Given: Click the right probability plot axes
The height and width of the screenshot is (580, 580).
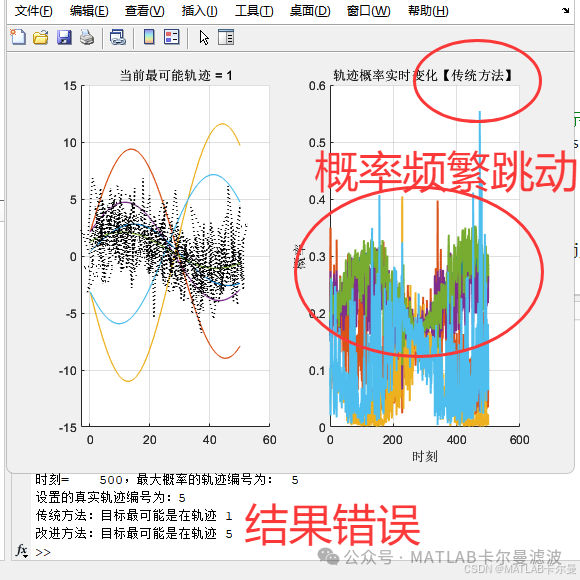Looking at the screenshot, I should (x=425, y=256).
